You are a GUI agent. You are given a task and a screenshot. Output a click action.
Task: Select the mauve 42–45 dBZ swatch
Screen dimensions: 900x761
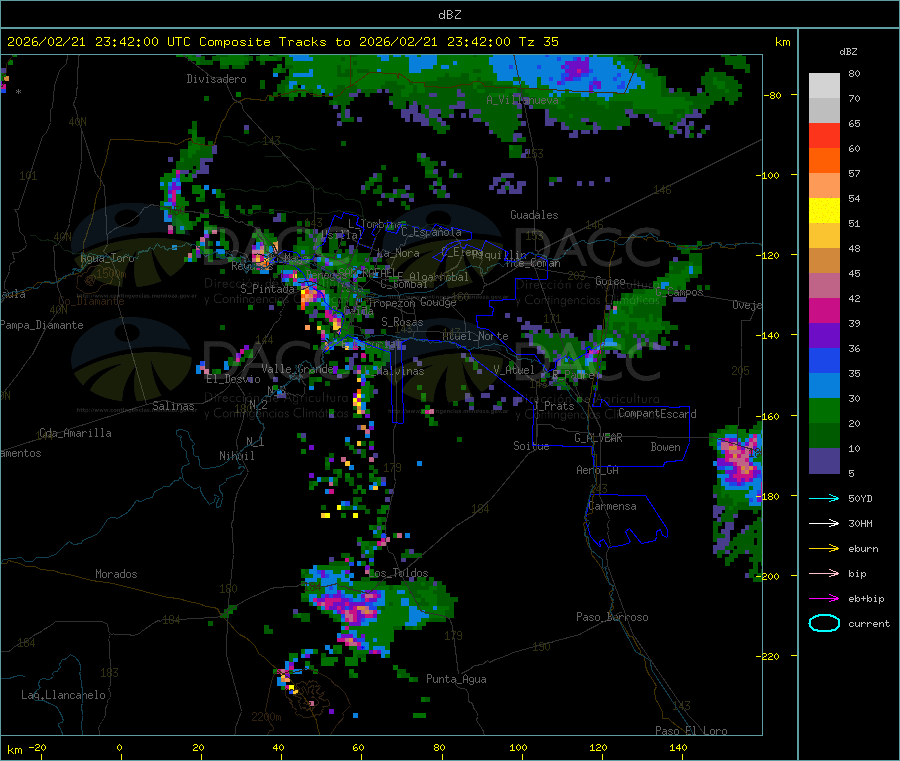click(x=824, y=286)
